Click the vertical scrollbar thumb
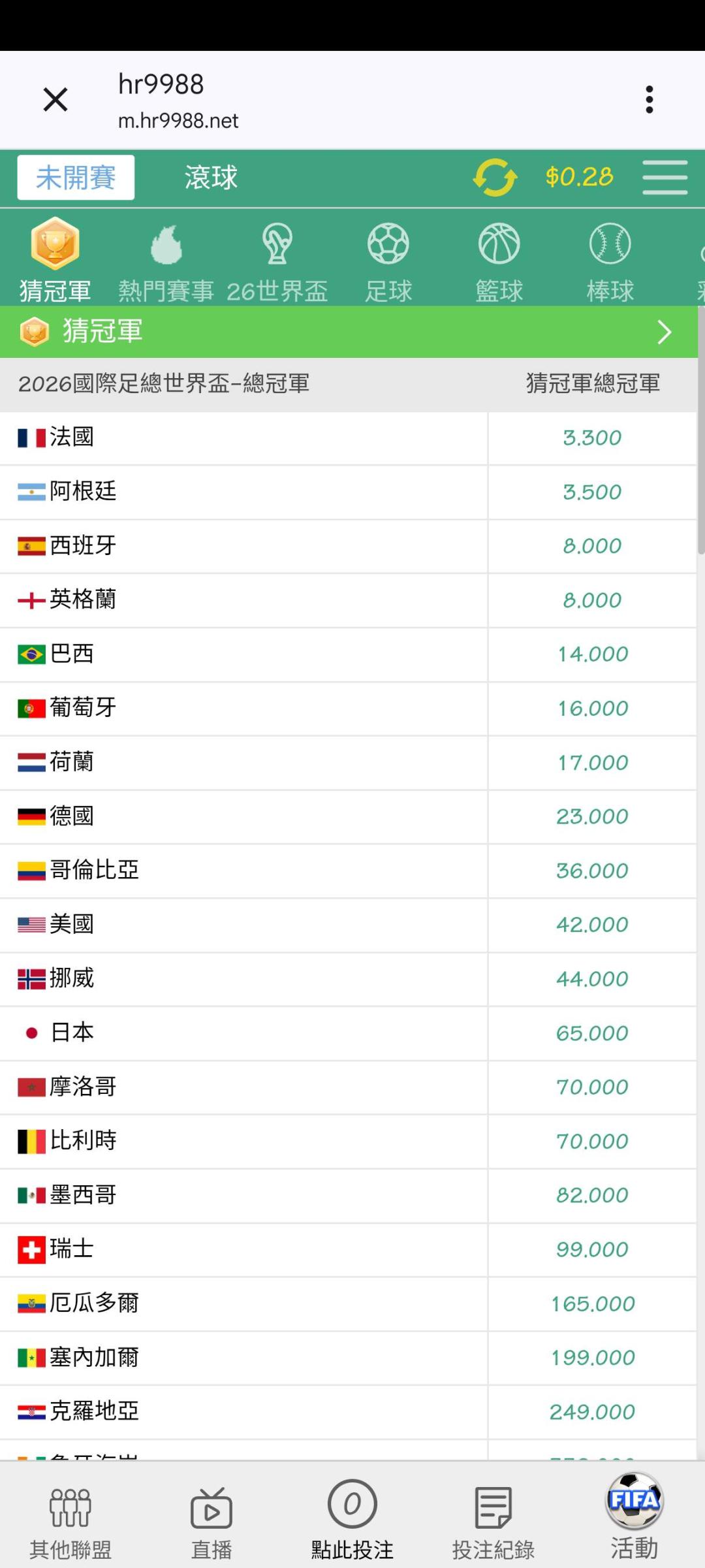Image resolution: width=705 pixels, height=1568 pixels. click(x=701, y=431)
